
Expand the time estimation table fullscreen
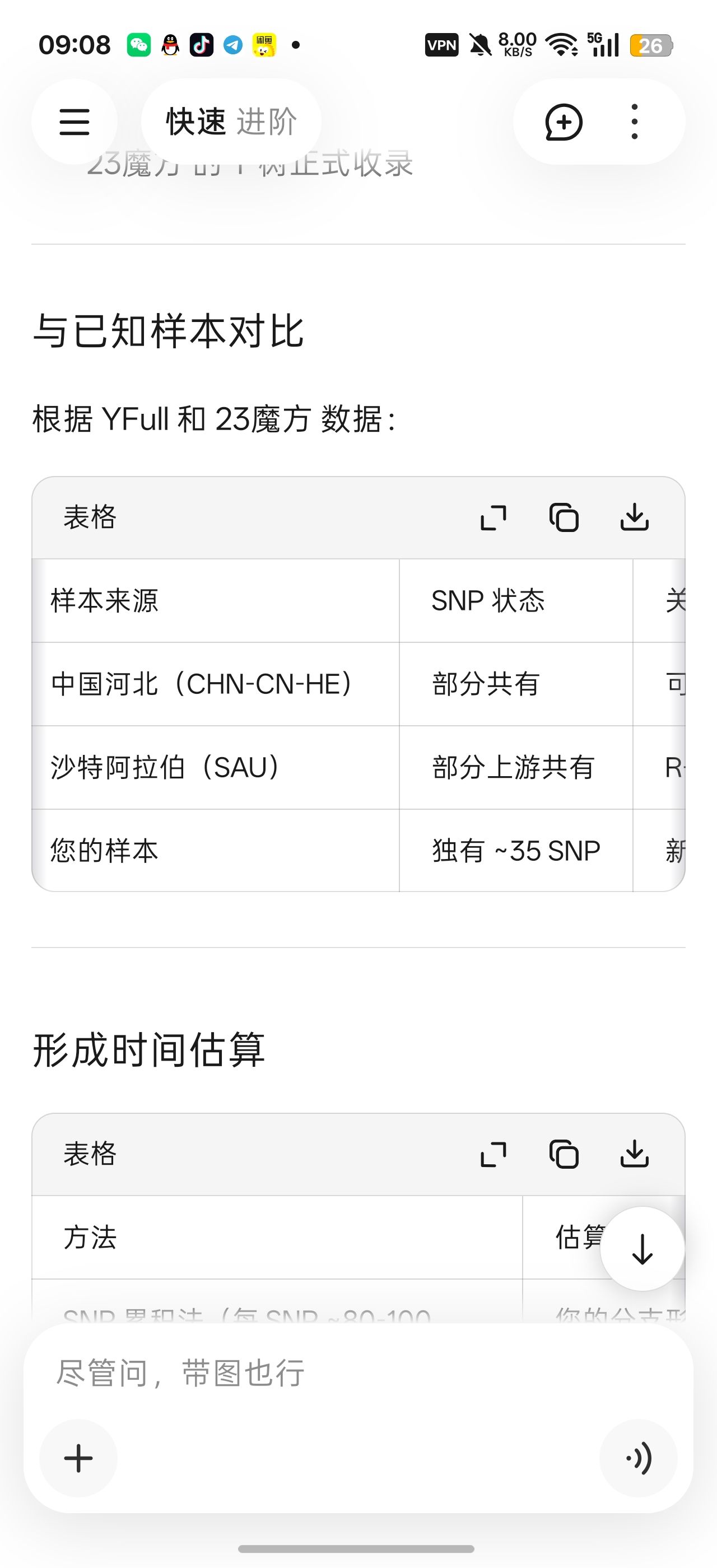coord(493,1155)
